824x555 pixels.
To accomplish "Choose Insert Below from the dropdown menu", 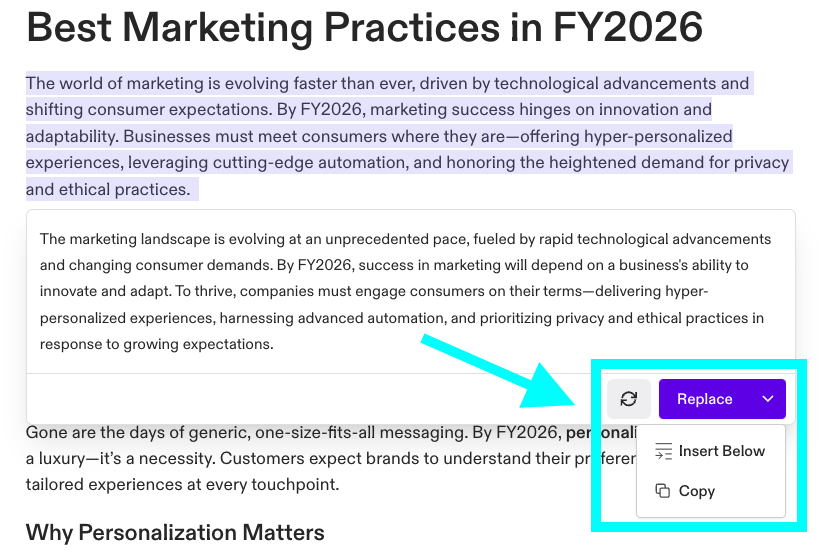I will click(710, 451).
